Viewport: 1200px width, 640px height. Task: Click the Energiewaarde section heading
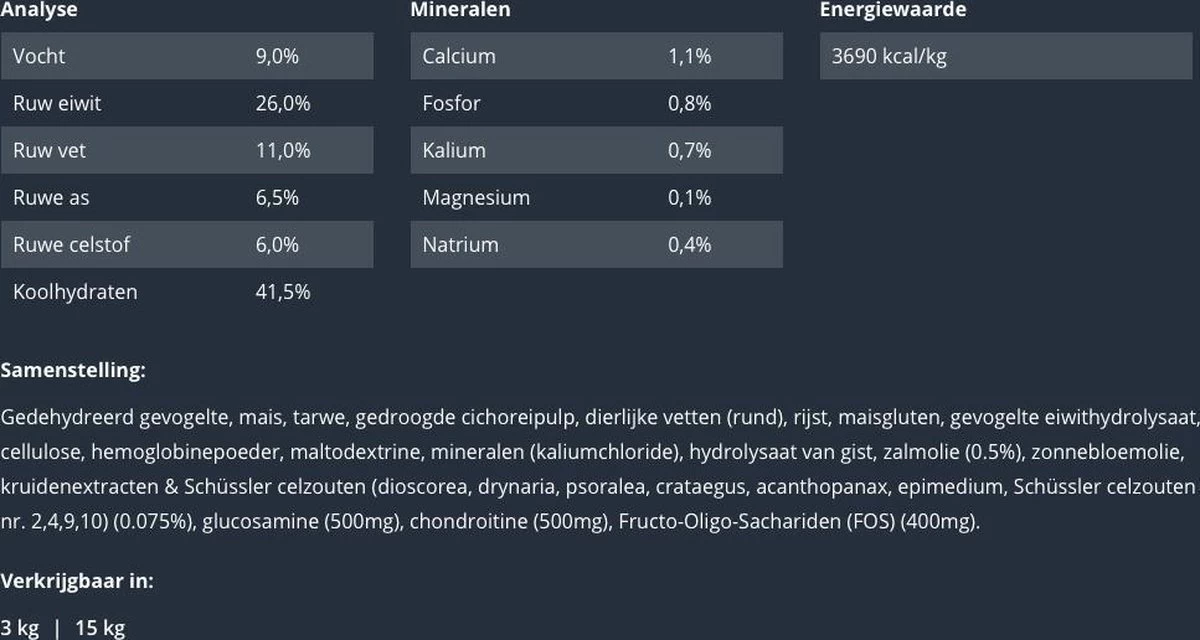click(893, 10)
